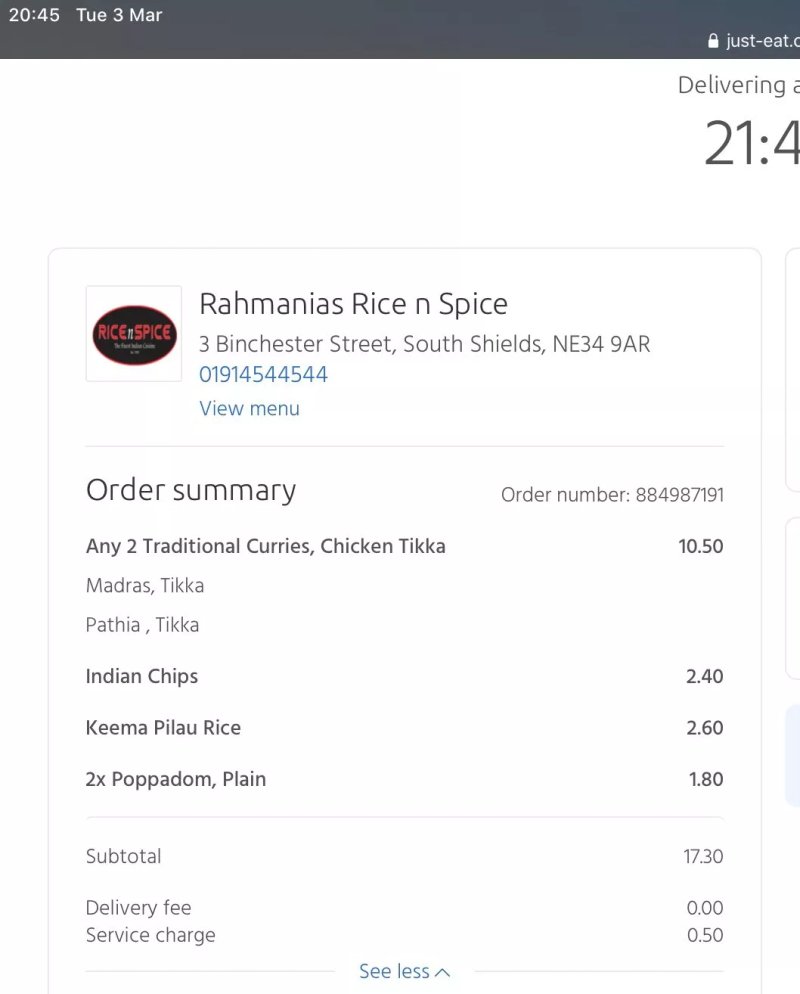Collapse order details with See less
This screenshot has height=994, width=800.
point(404,971)
